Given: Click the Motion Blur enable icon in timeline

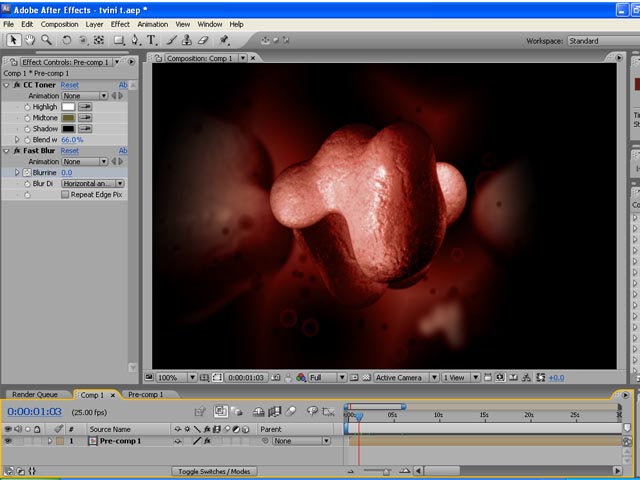Looking at the screenshot, I should (291, 411).
